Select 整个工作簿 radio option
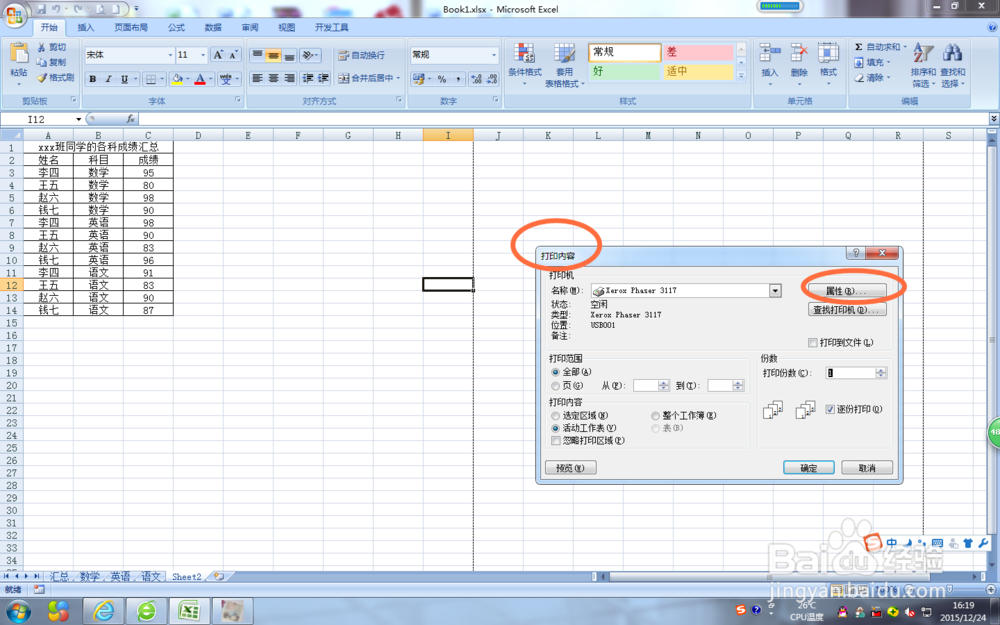The height and width of the screenshot is (625, 1000). click(655, 416)
